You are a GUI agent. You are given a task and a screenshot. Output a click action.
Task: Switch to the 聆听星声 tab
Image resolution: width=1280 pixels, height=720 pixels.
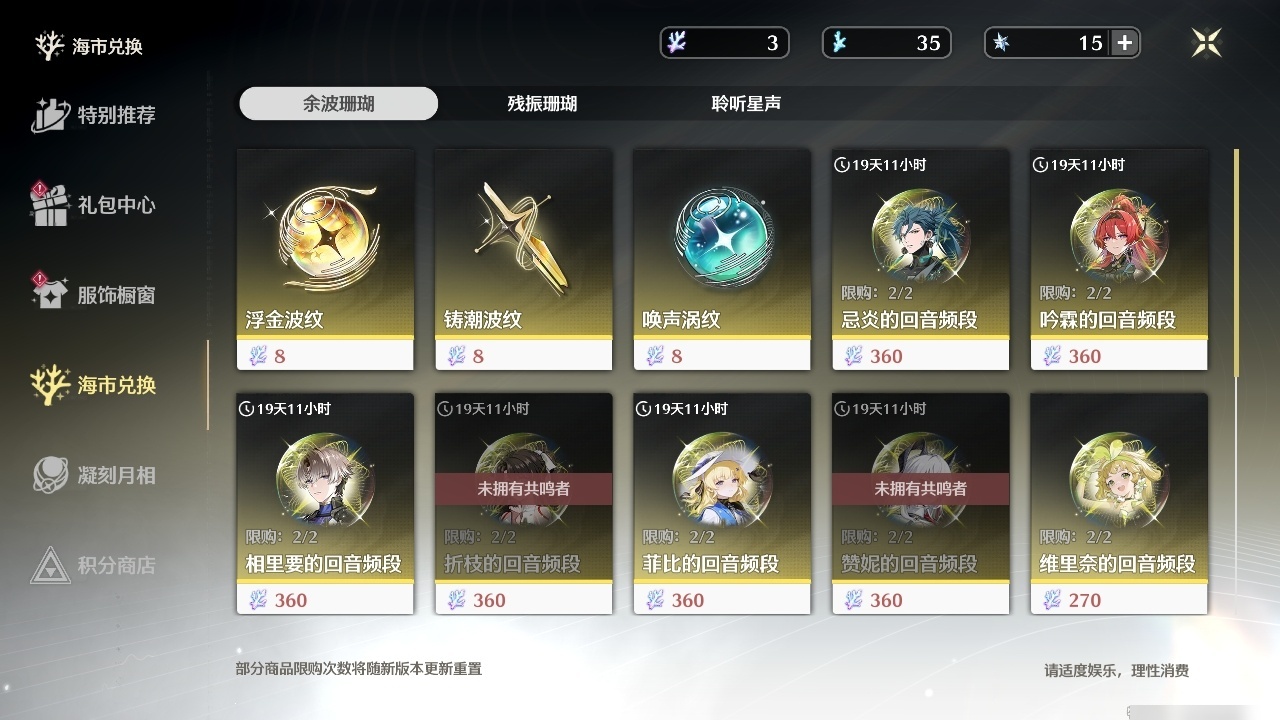point(746,104)
